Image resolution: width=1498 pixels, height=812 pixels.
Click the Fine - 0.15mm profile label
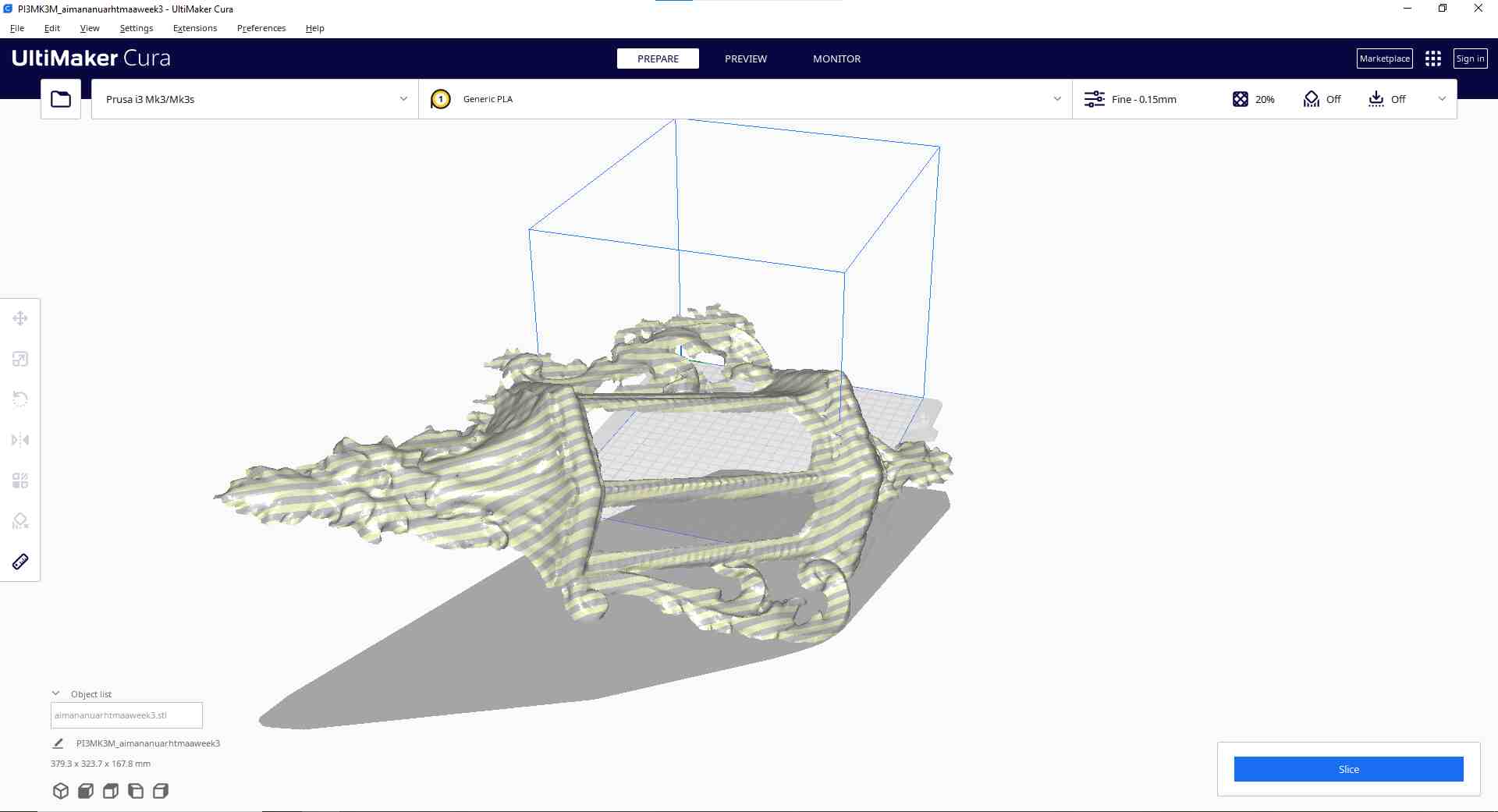click(x=1144, y=99)
